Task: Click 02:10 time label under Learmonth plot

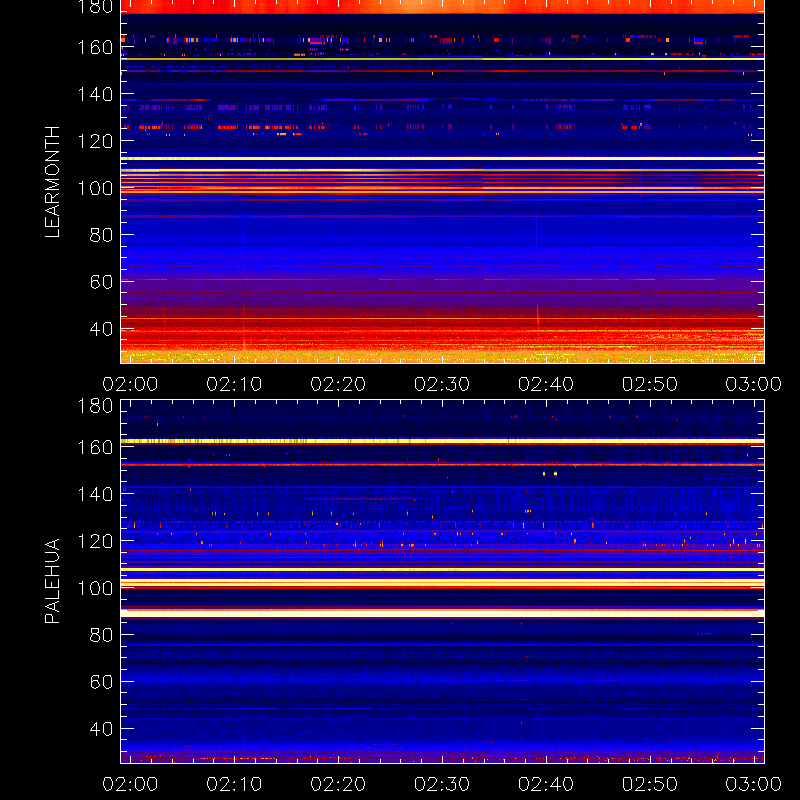Action: [x=234, y=384]
